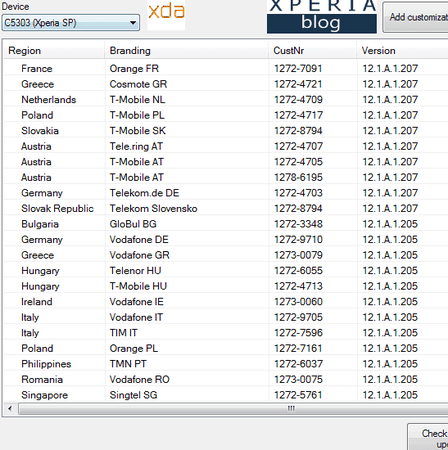Select the Telekom Slovensko row

[x=226, y=208]
